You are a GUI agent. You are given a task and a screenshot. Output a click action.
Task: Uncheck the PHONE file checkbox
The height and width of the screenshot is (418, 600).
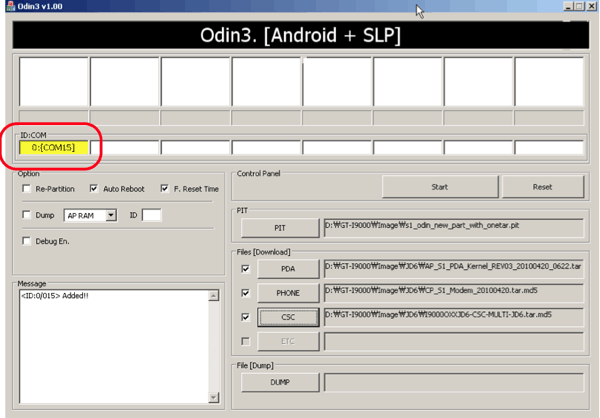click(246, 293)
